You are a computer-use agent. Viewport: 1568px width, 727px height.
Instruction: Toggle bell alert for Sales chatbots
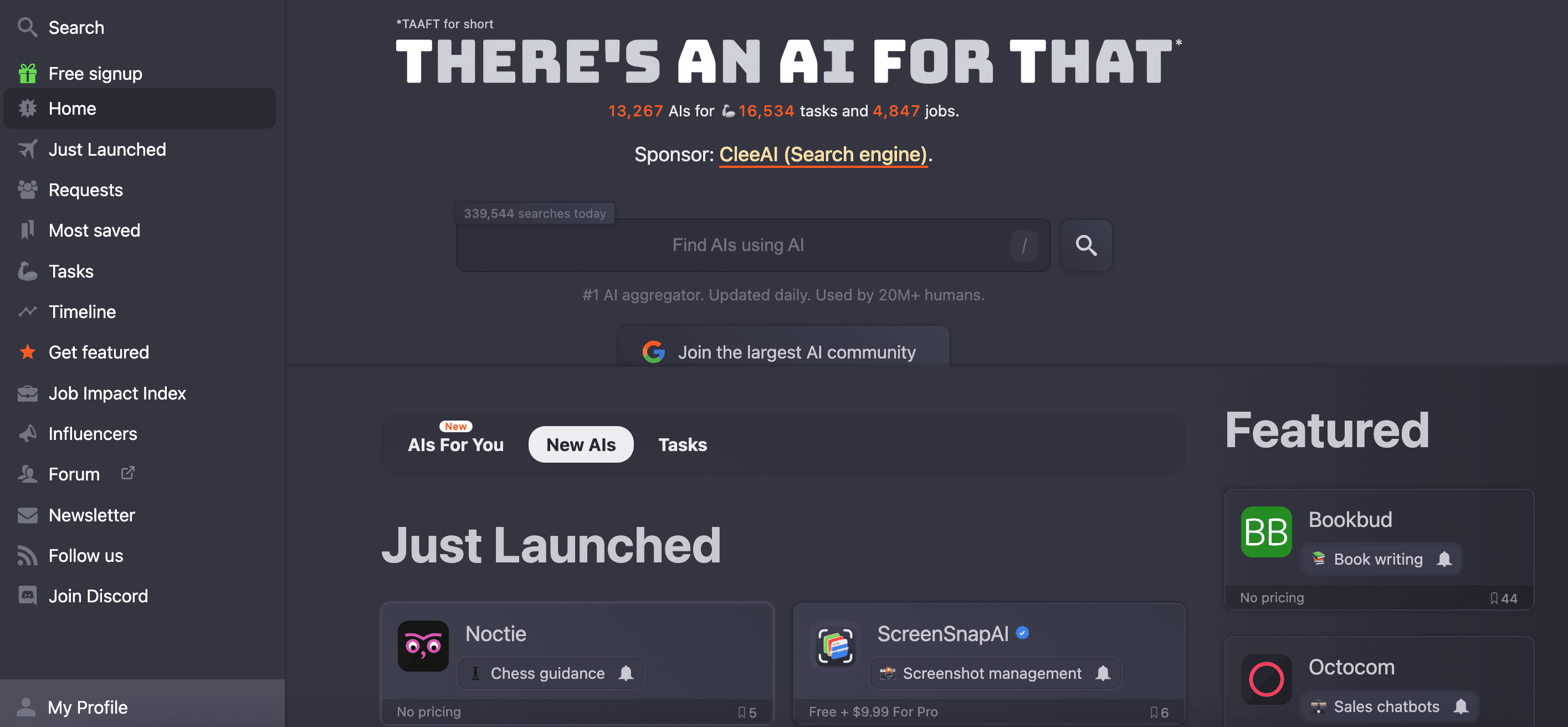1461,706
